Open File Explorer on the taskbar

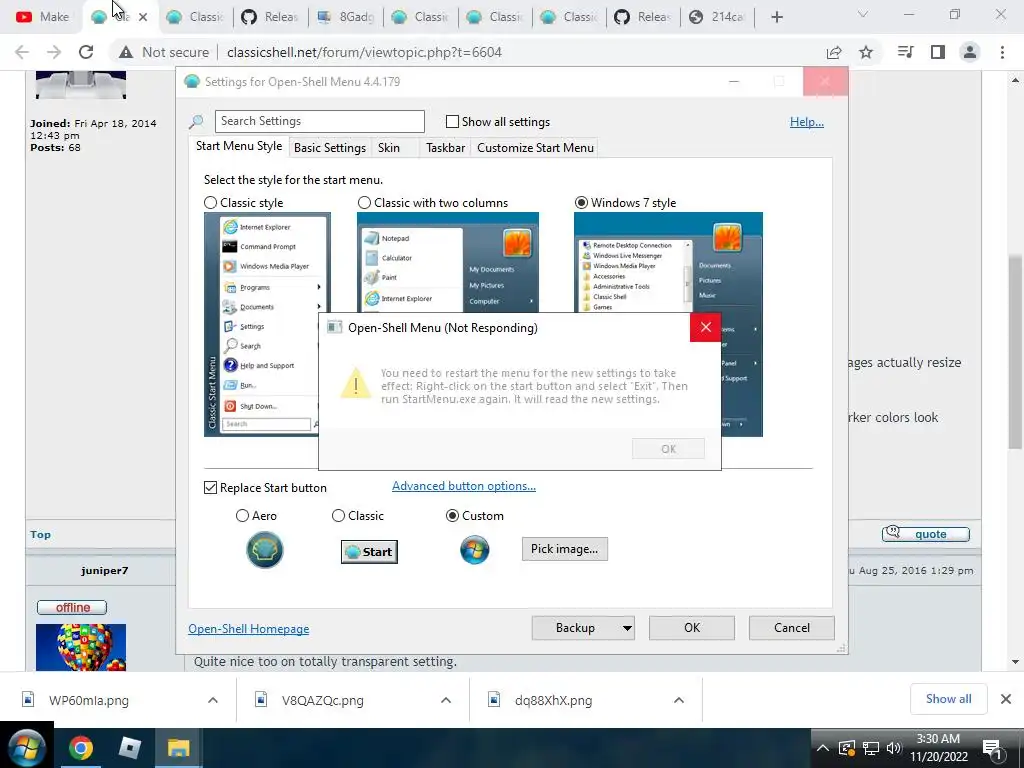[178, 748]
